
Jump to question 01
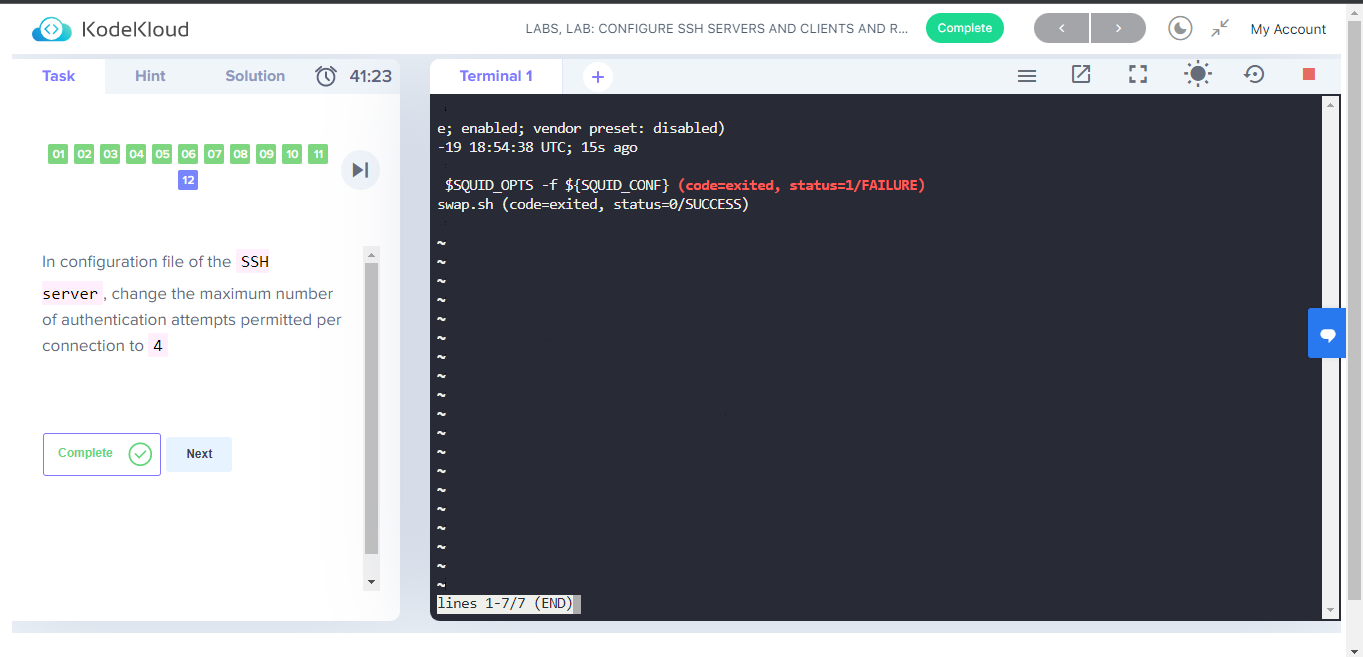[58, 154]
